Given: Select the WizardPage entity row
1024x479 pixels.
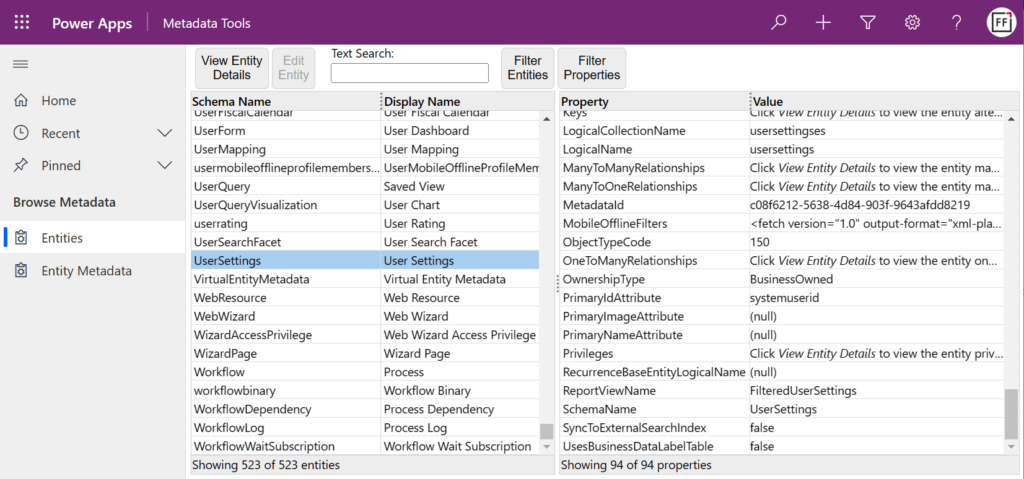Looking at the screenshot, I should point(365,354).
